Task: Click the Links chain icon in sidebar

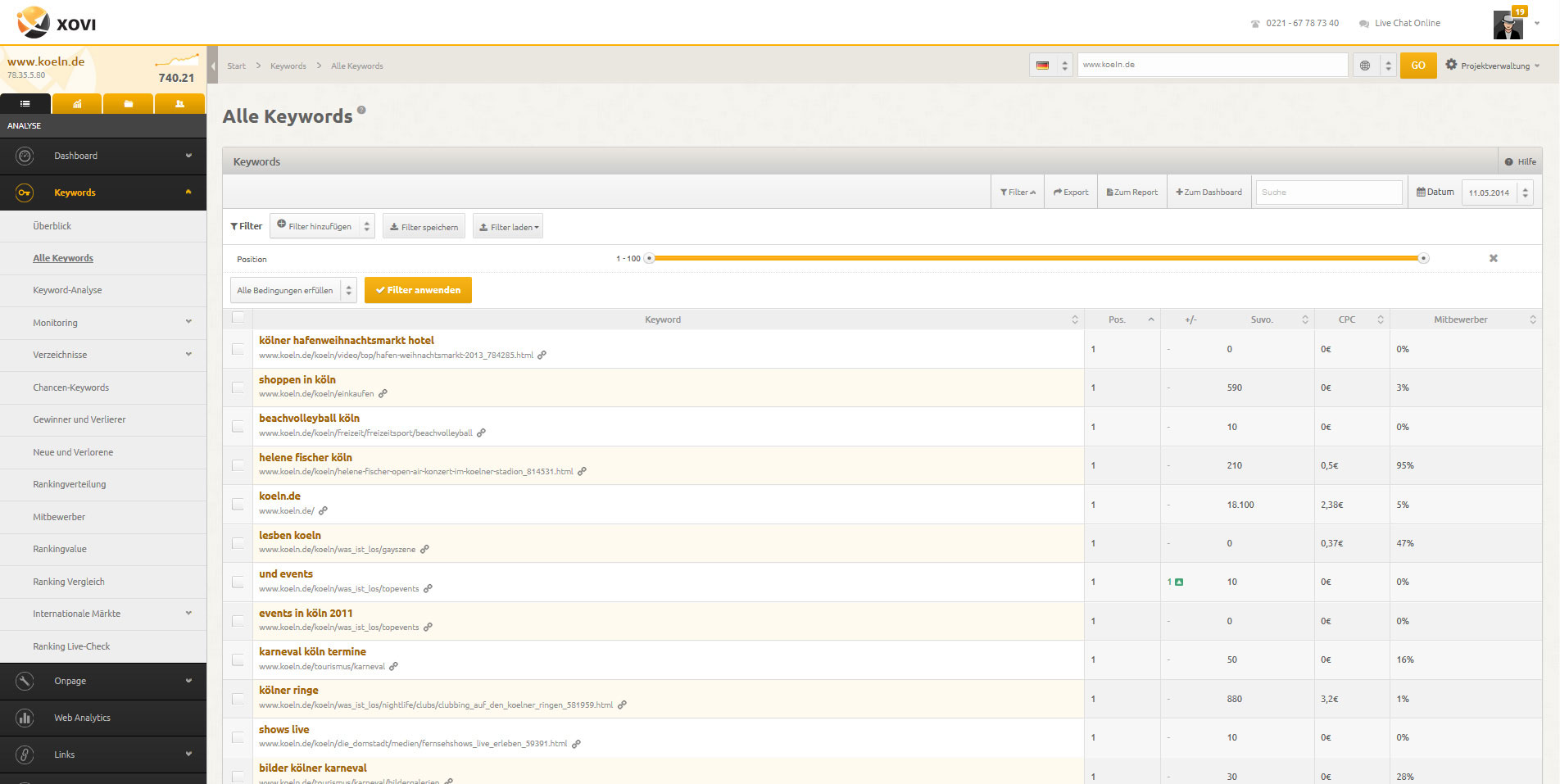Action: tap(25, 755)
